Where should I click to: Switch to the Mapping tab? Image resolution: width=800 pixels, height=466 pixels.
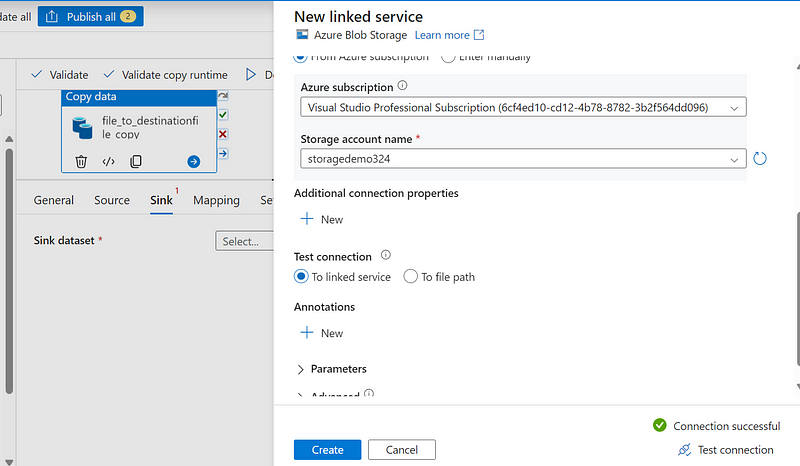[216, 200]
